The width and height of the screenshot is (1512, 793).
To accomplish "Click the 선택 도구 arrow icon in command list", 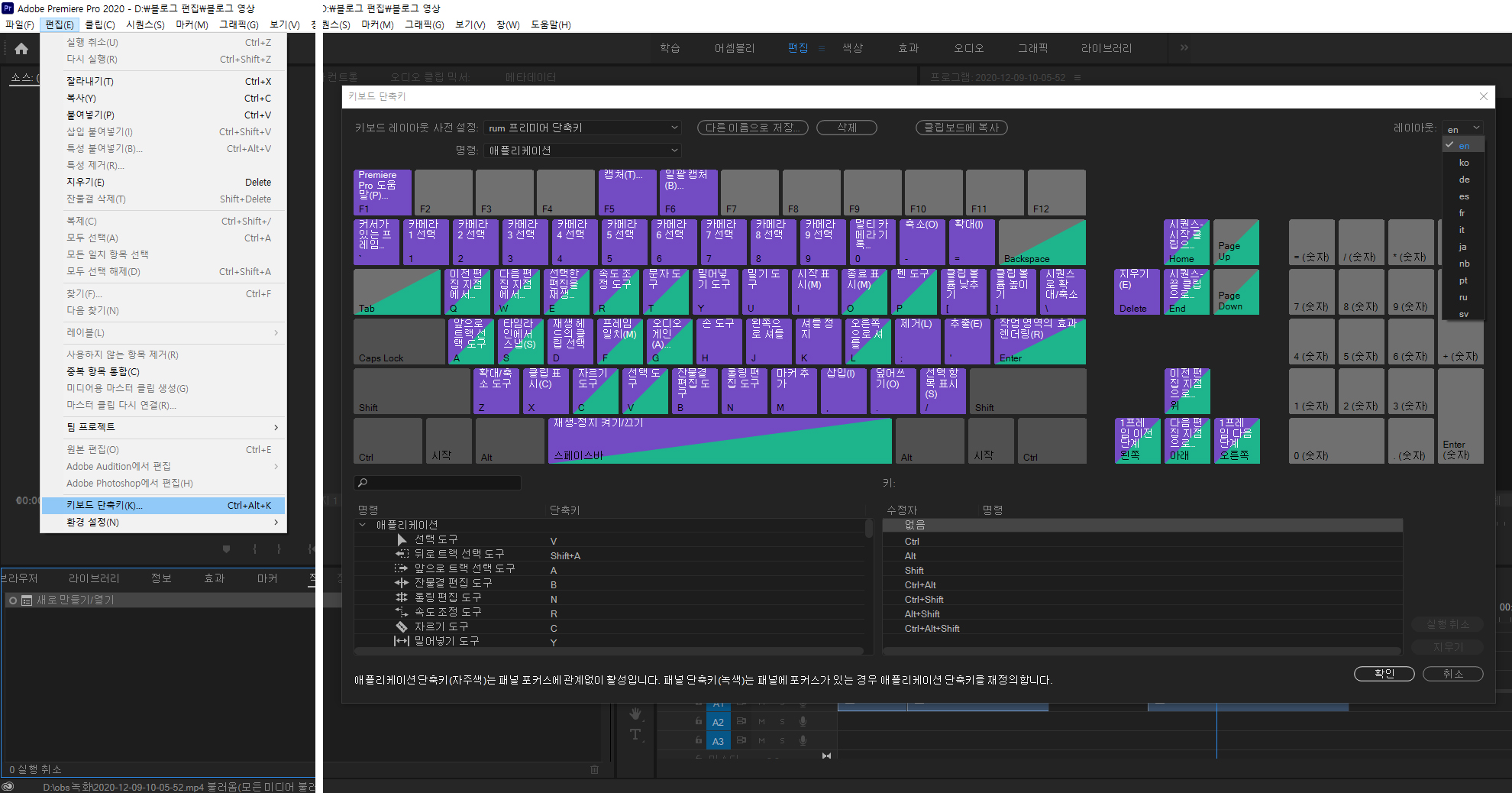I will [402, 540].
